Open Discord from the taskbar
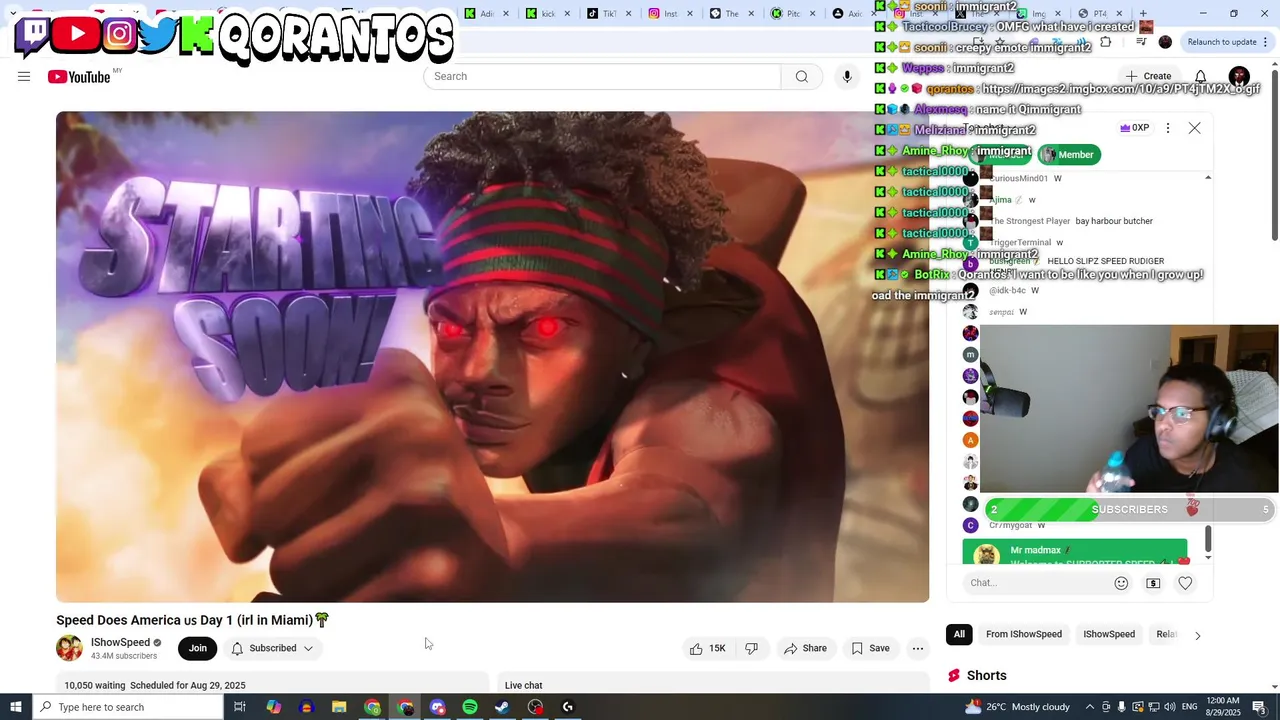Image resolution: width=1280 pixels, height=720 pixels. [437, 707]
